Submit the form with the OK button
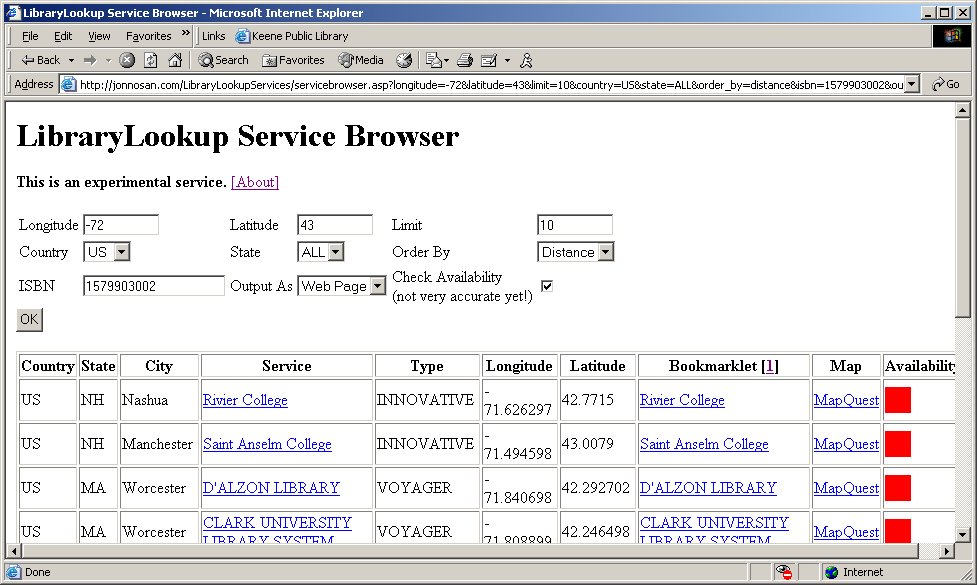The height and width of the screenshot is (585, 977). click(x=29, y=320)
